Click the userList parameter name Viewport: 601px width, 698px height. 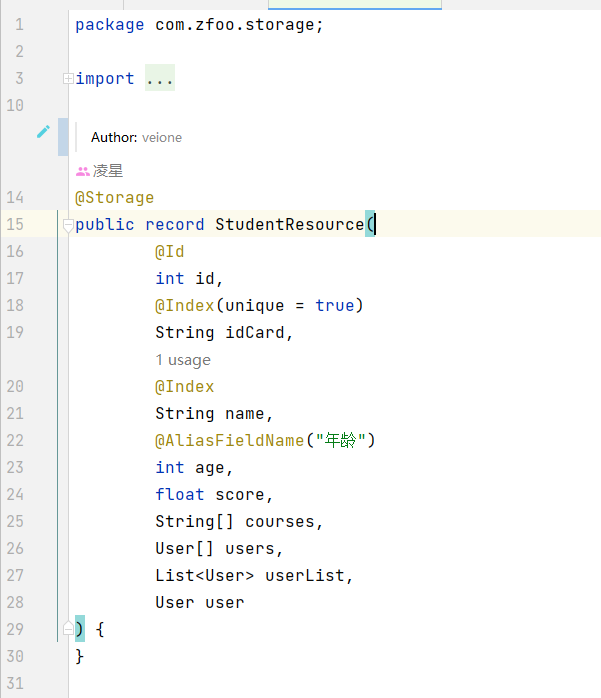tap(305, 576)
